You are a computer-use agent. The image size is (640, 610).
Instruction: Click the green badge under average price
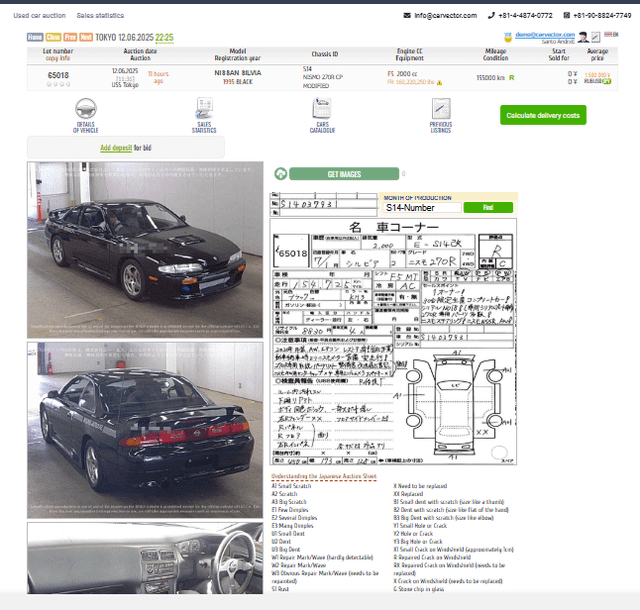[607, 81]
